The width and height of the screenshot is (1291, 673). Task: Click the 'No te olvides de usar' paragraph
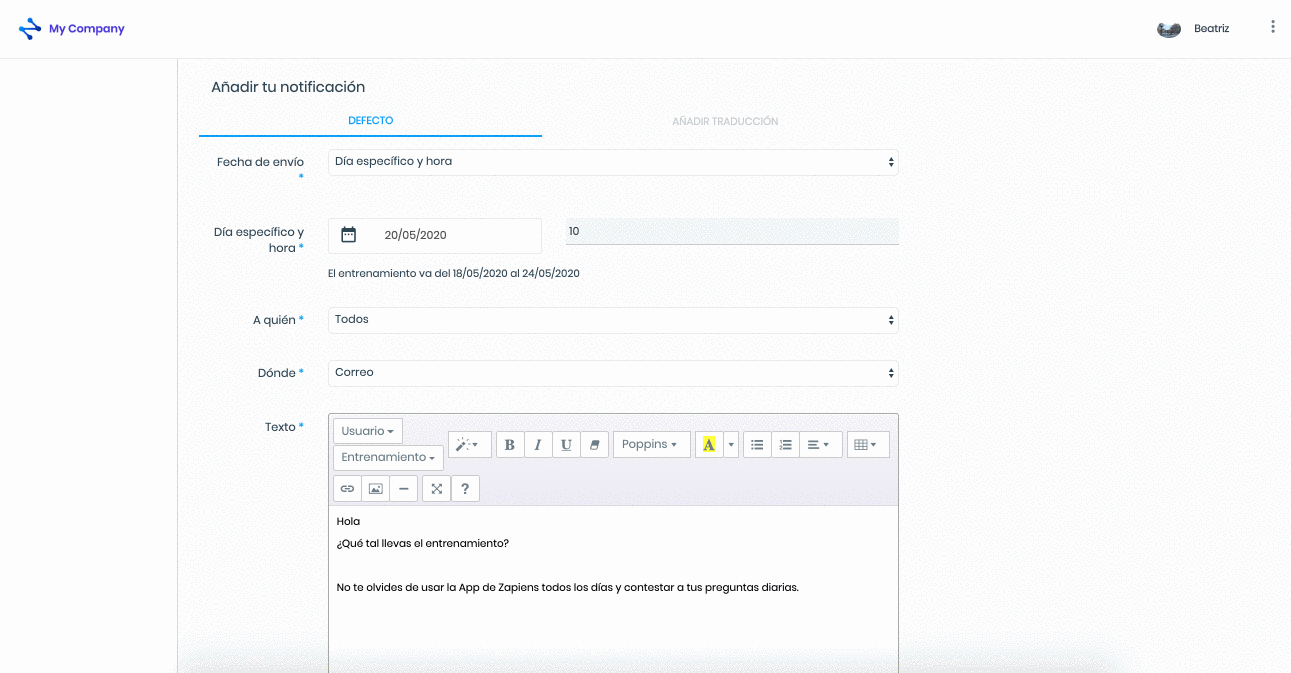coord(568,588)
